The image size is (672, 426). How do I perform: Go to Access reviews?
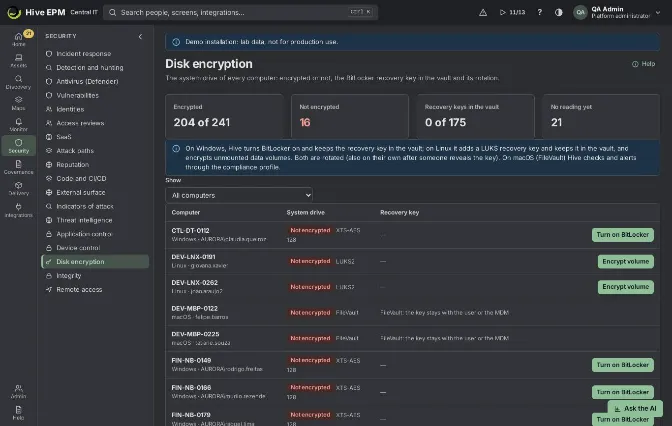click(80, 123)
